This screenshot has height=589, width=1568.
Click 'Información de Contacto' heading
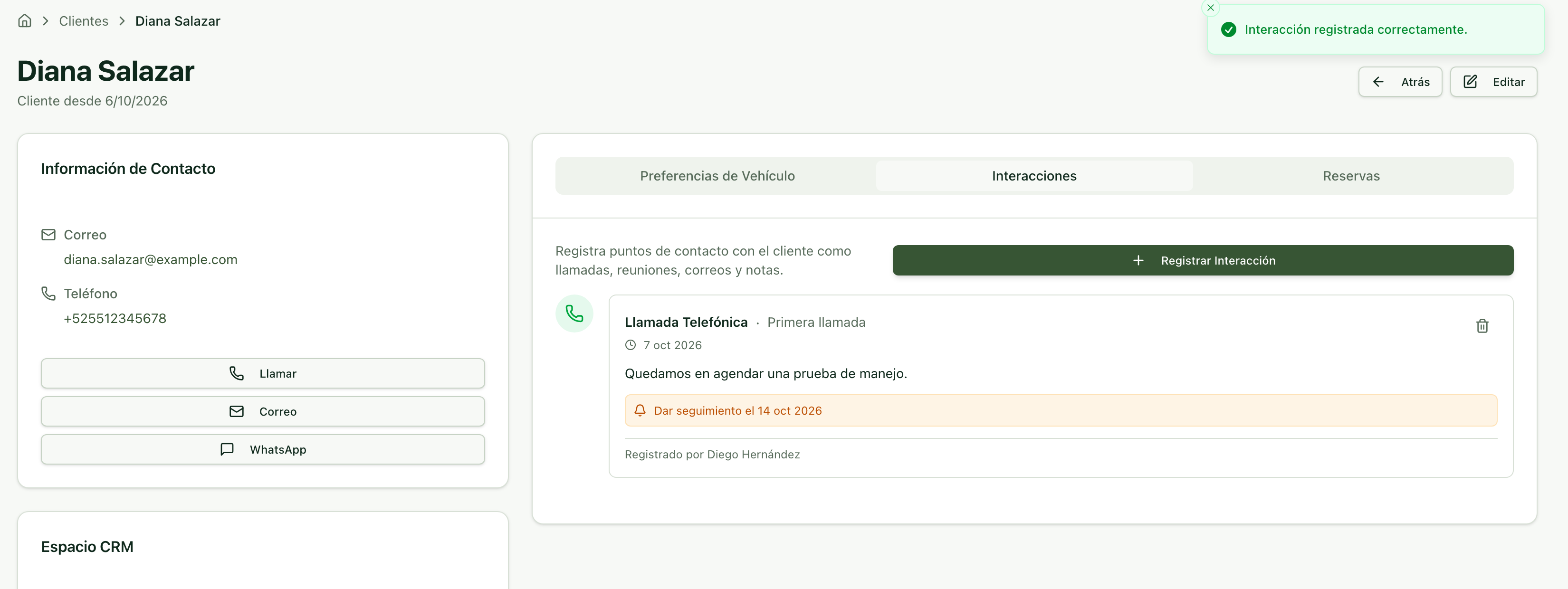pos(128,169)
